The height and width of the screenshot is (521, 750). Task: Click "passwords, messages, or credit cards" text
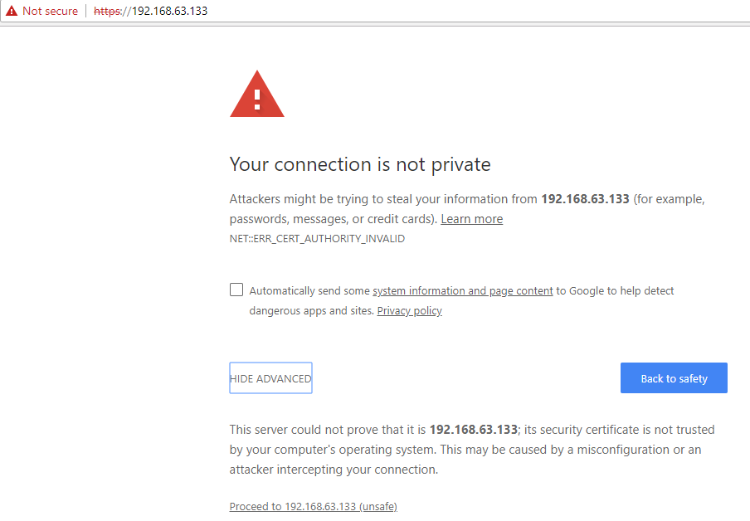[333, 219]
